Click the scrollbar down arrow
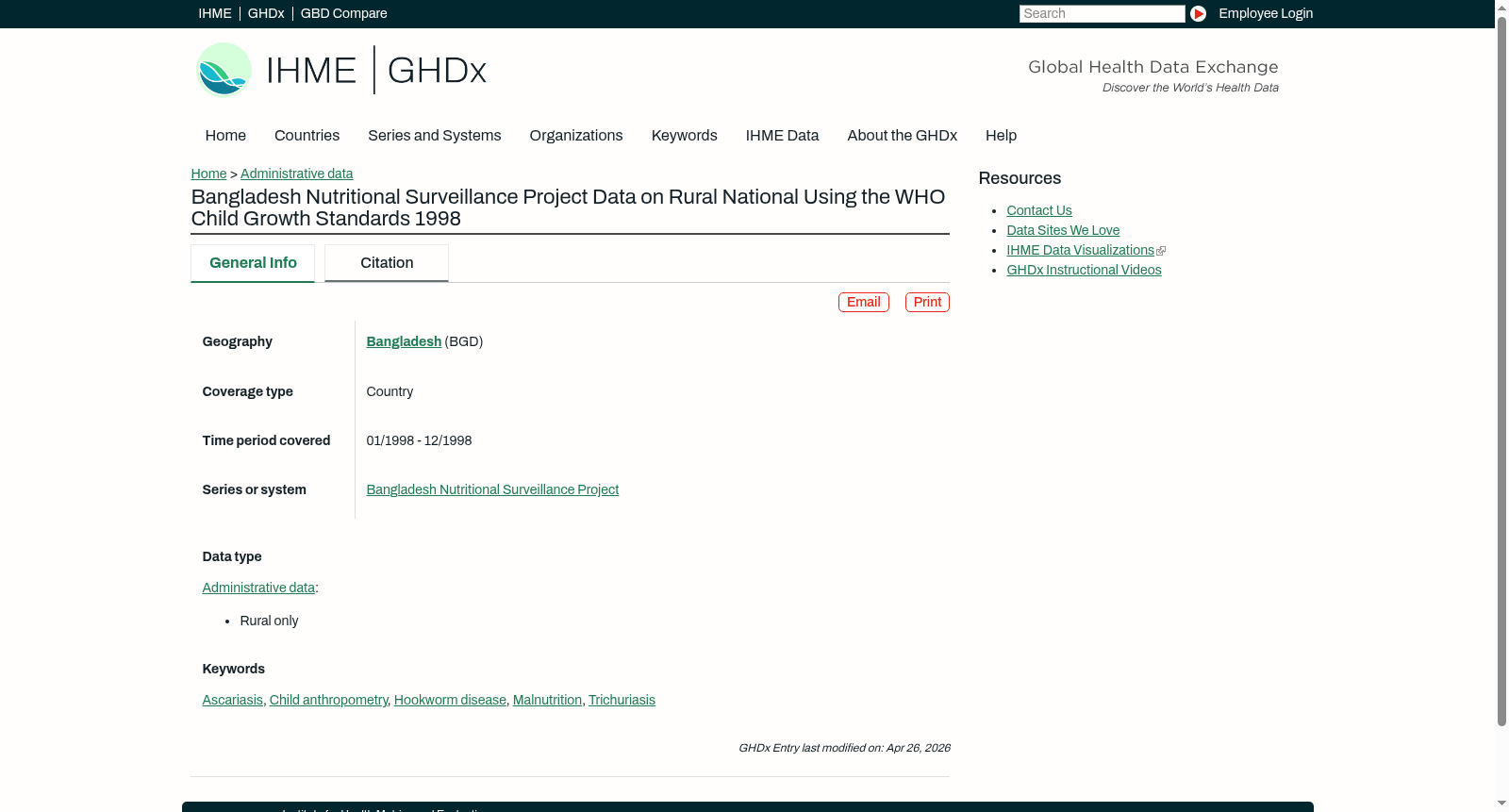 coord(1501,804)
